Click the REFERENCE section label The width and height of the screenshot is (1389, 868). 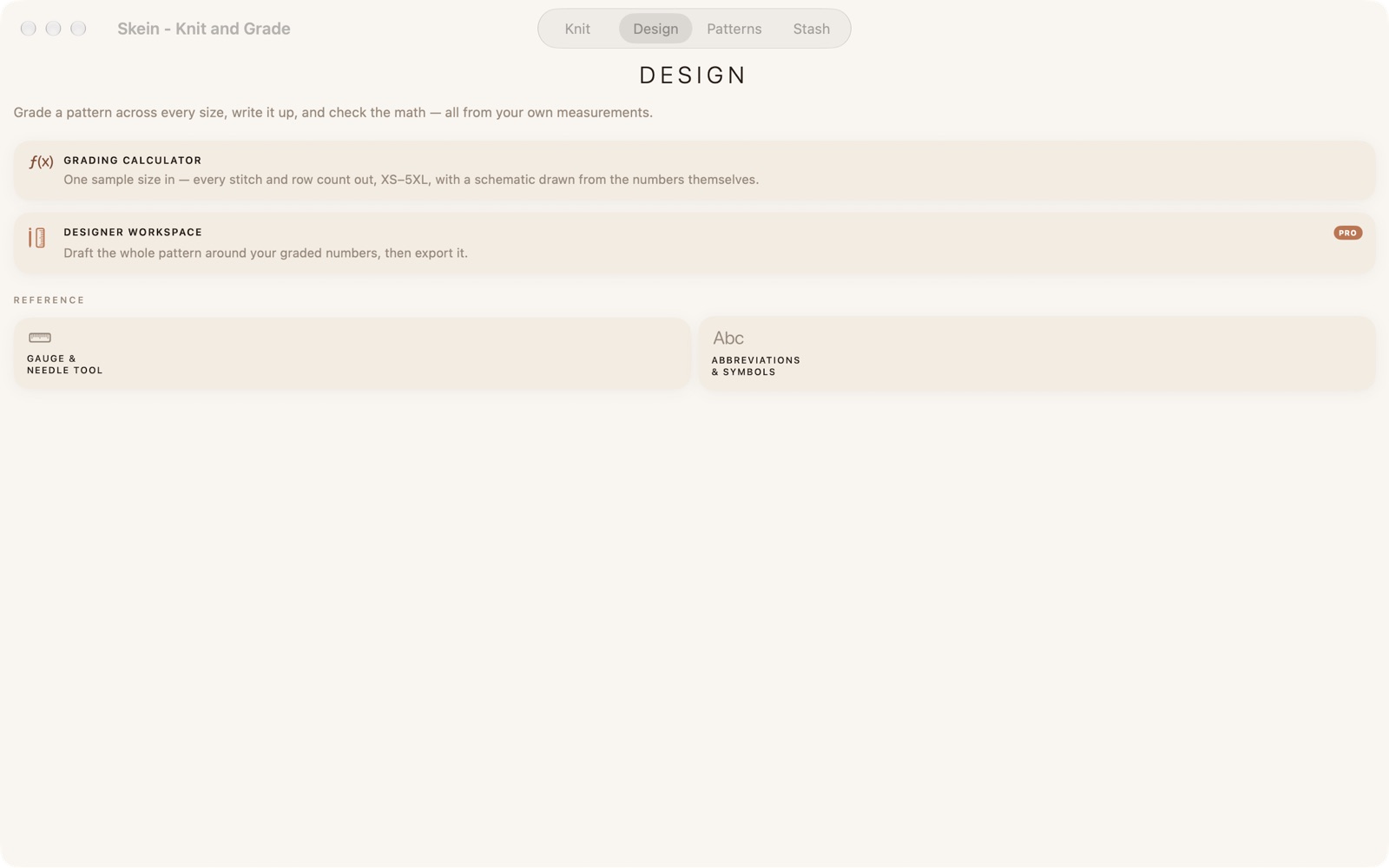click(x=49, y=300)
